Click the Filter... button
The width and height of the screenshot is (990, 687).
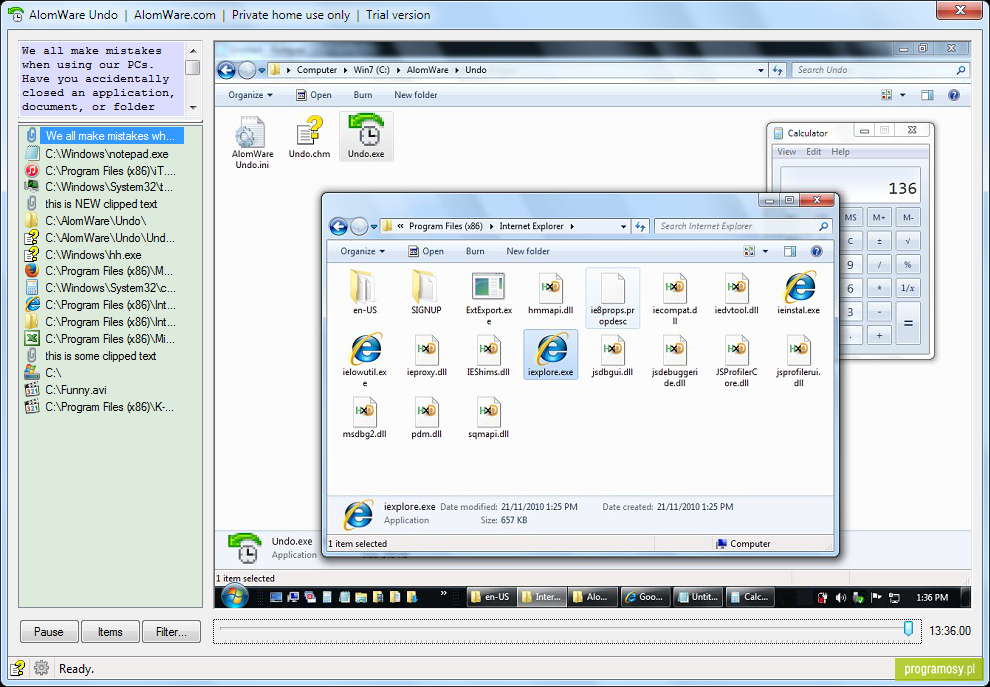click(171, 632)
